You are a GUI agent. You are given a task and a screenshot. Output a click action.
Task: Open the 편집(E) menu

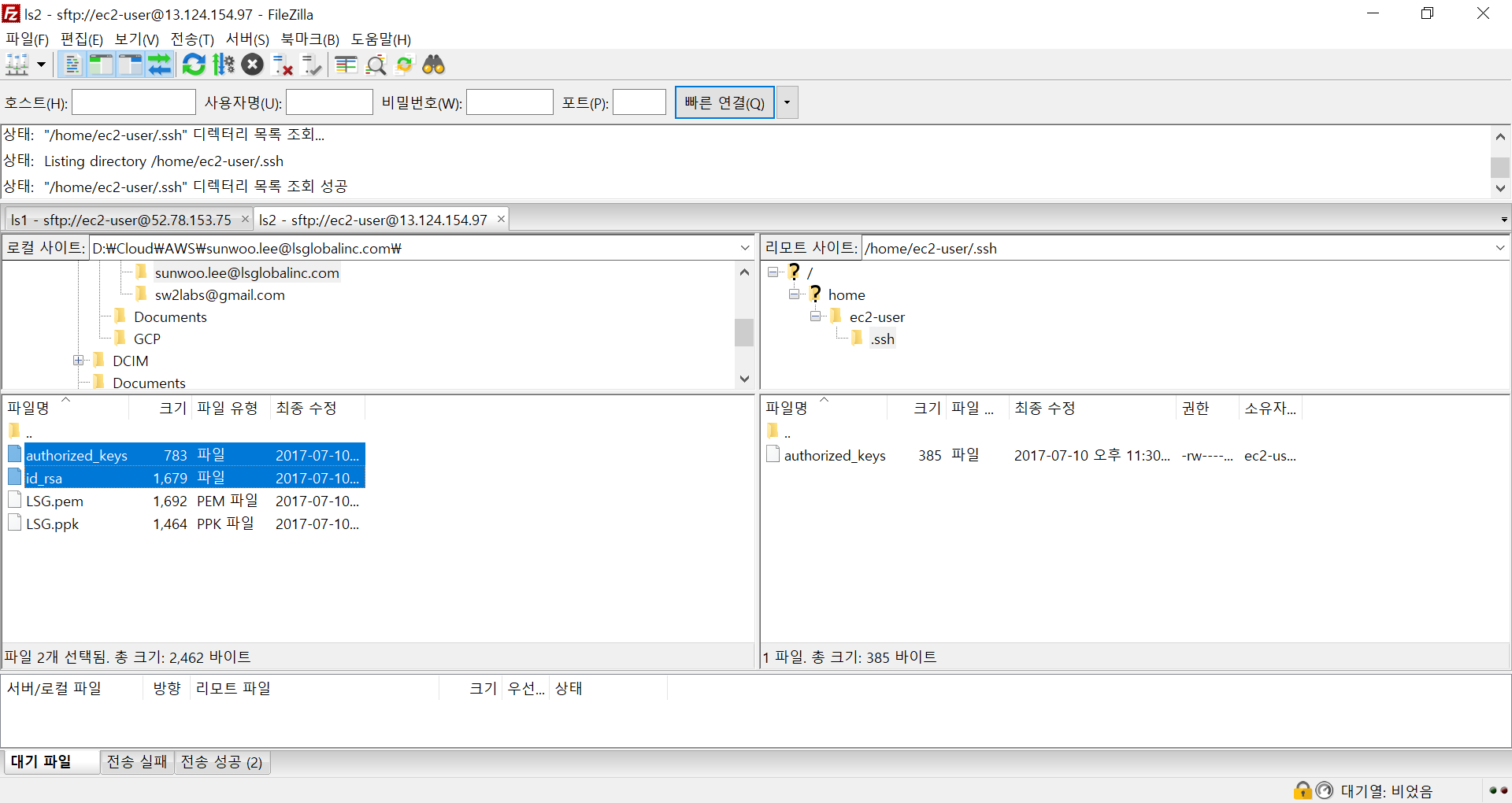(82, 39)
